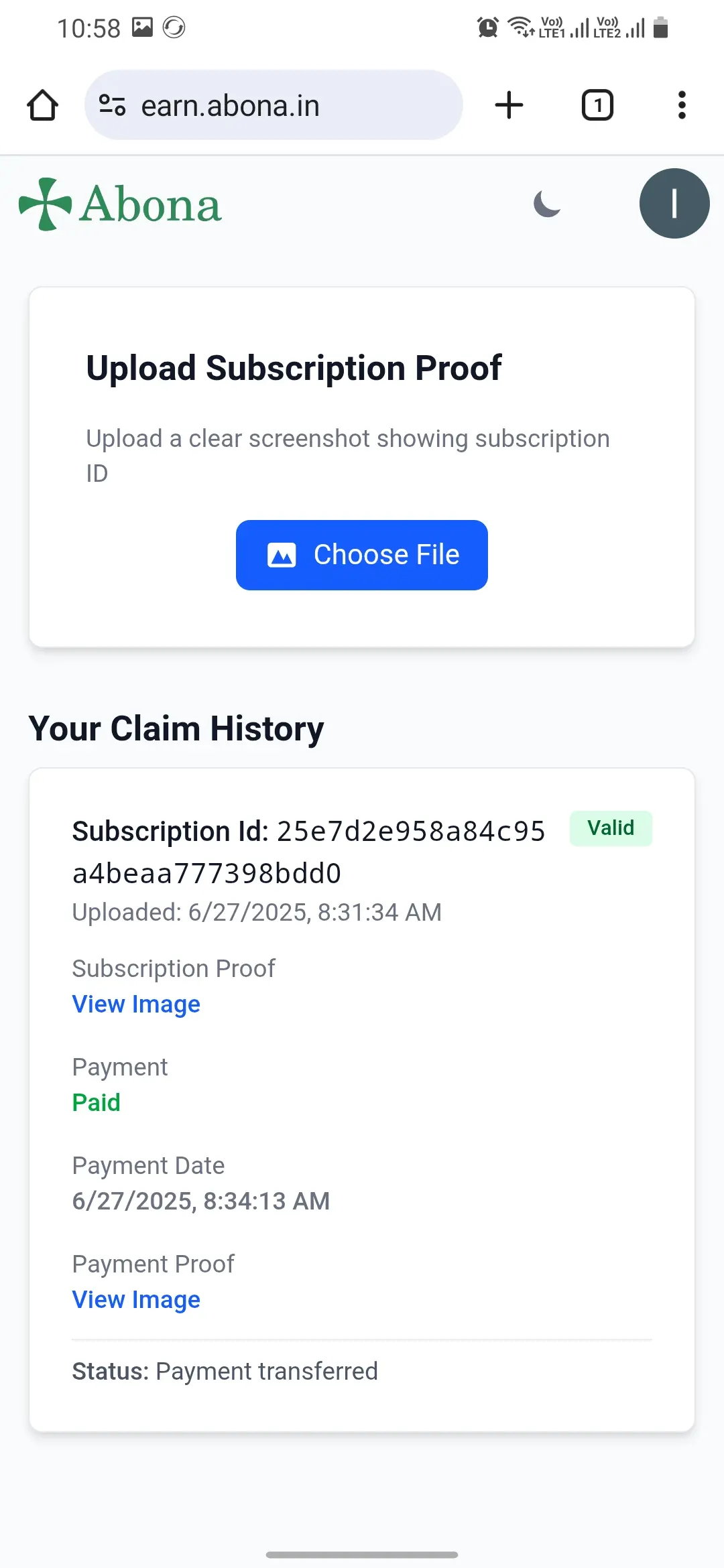The height and width of the screenshot is (1568, 724).
Task: Tap the Valid status badge
Action: click(611, 828)
